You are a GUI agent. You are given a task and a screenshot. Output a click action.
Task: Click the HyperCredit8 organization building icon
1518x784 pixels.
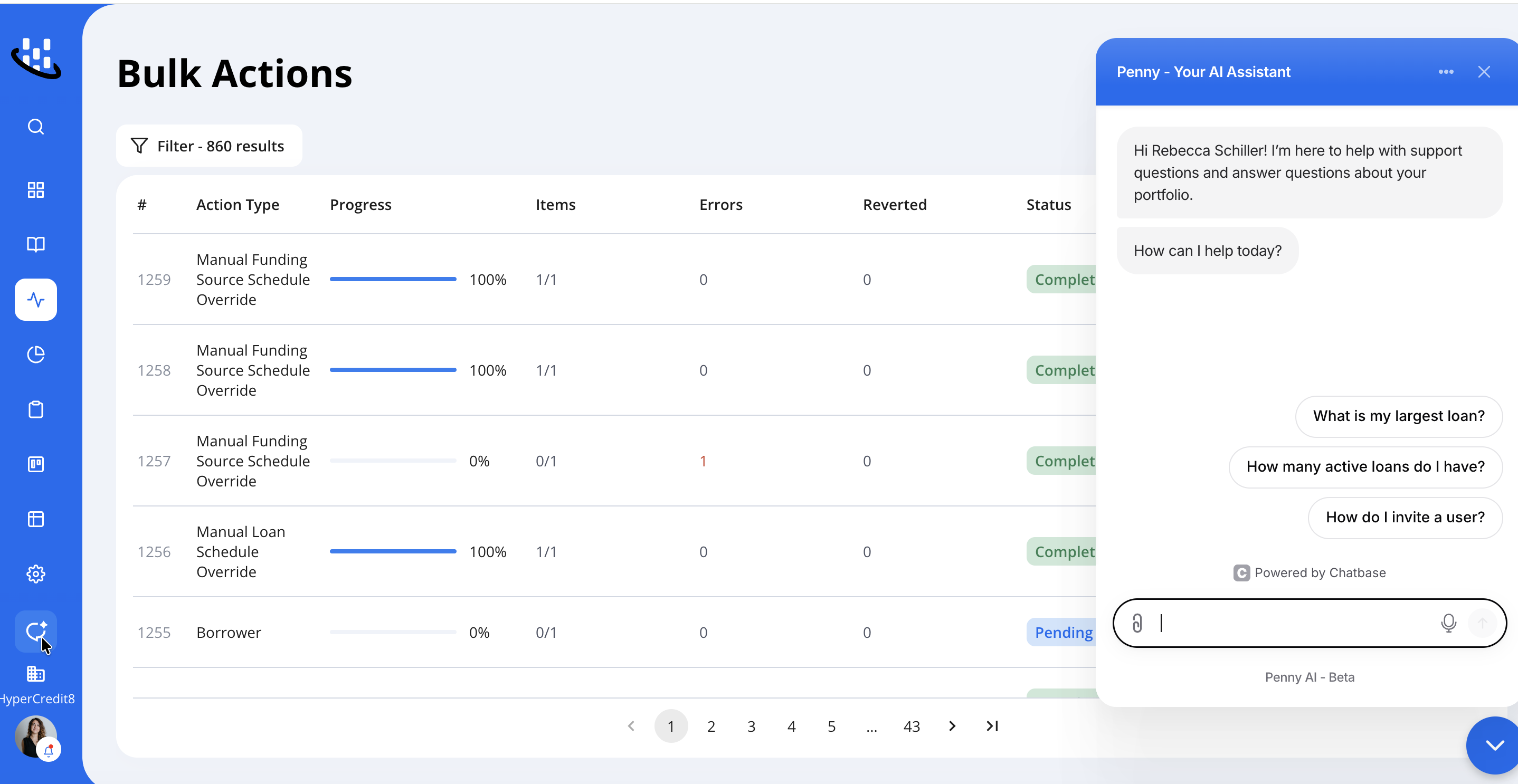pyautogui.click(x=36, y=673)
